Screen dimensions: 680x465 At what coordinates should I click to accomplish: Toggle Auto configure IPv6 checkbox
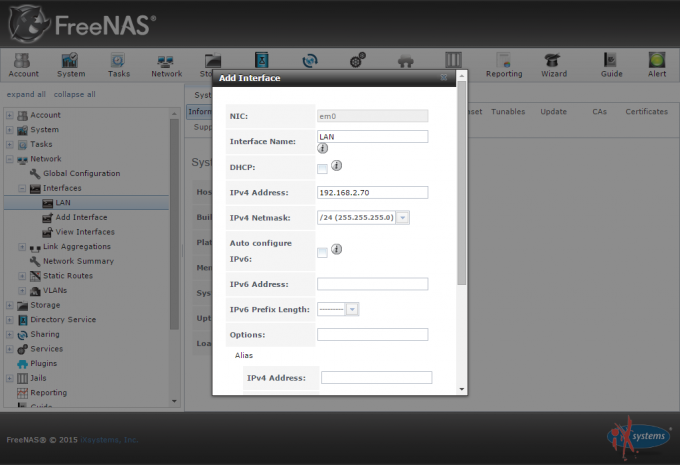point(322,252)
